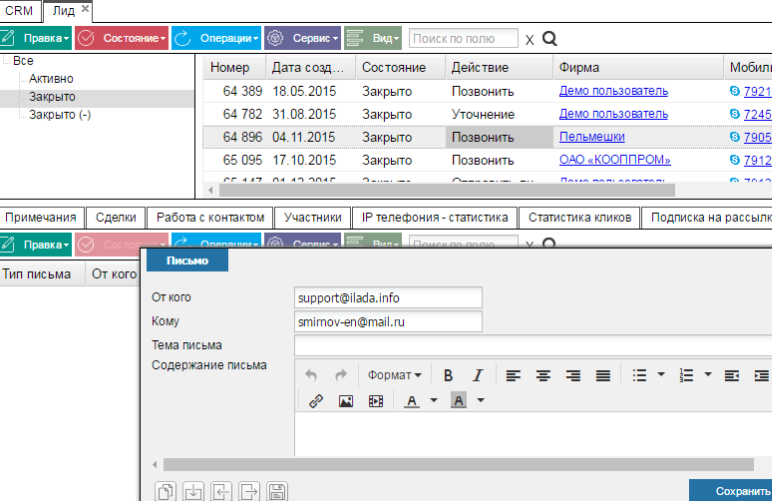This screenshot has height=501, width=772.
Task: Start search with the magnifier icon in the top toolbar
Action: [x=549, y=38]
